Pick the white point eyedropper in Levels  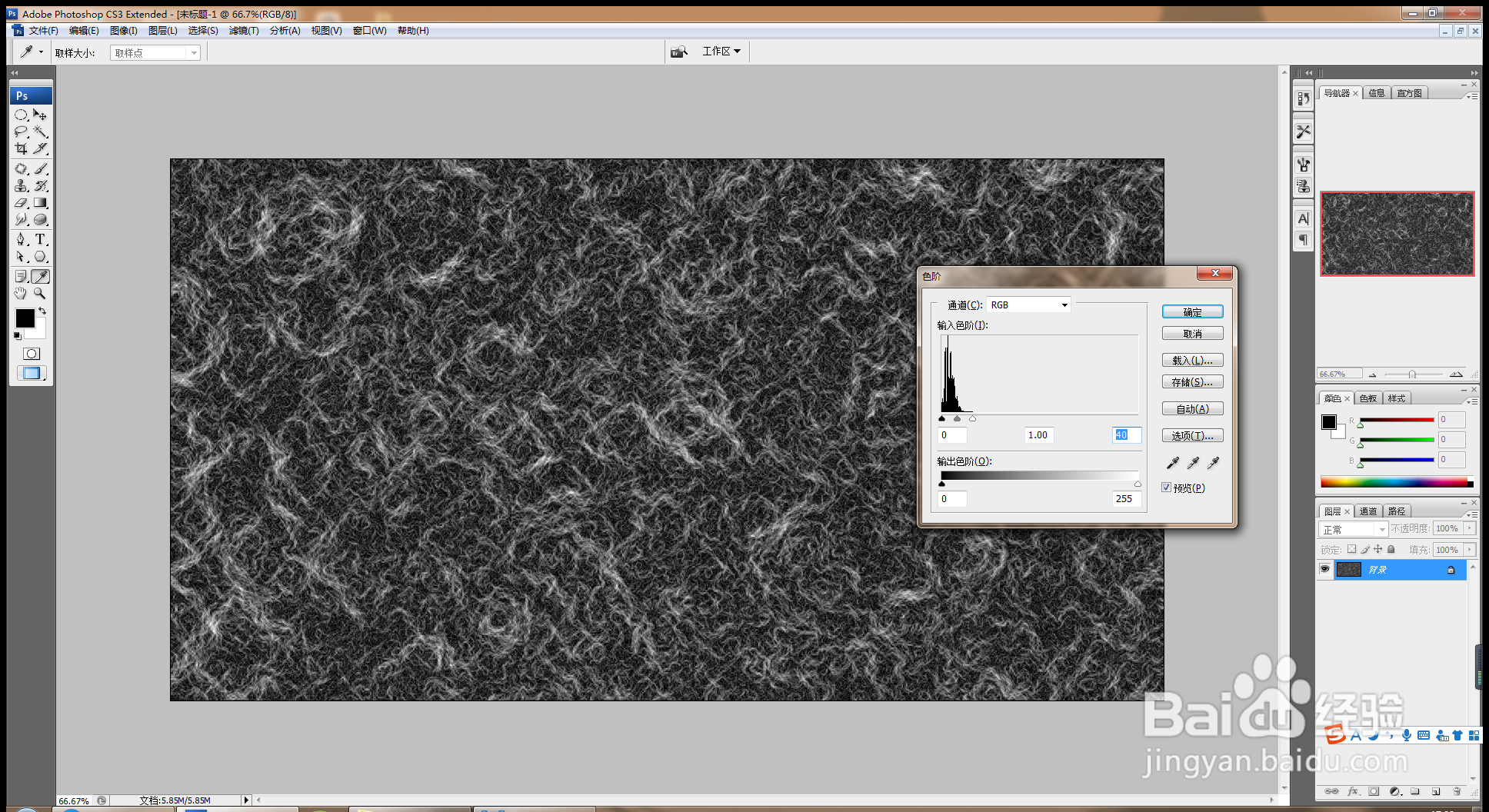pos(1213,463)
